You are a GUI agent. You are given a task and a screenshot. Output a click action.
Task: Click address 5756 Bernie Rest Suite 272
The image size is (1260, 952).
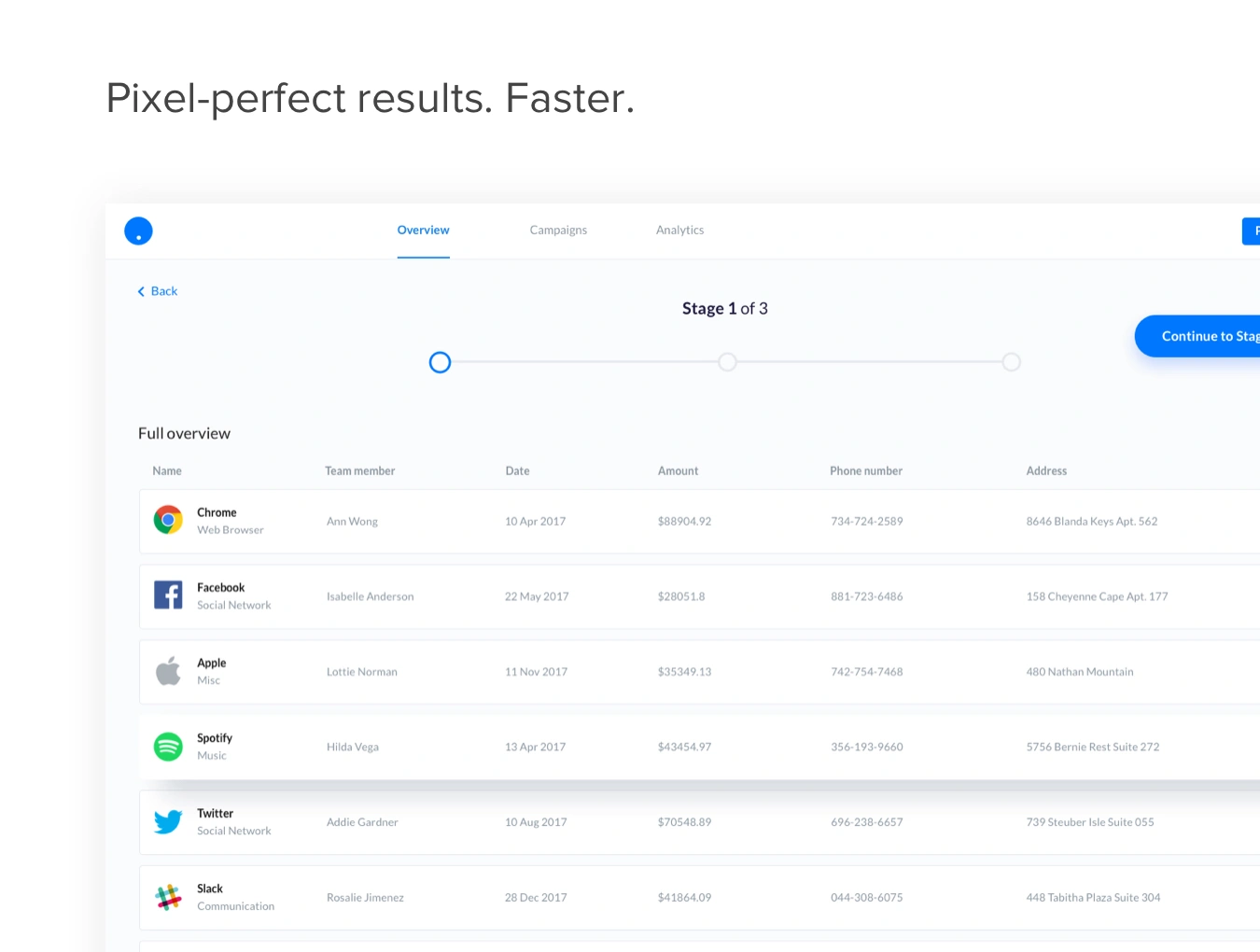1093,747
